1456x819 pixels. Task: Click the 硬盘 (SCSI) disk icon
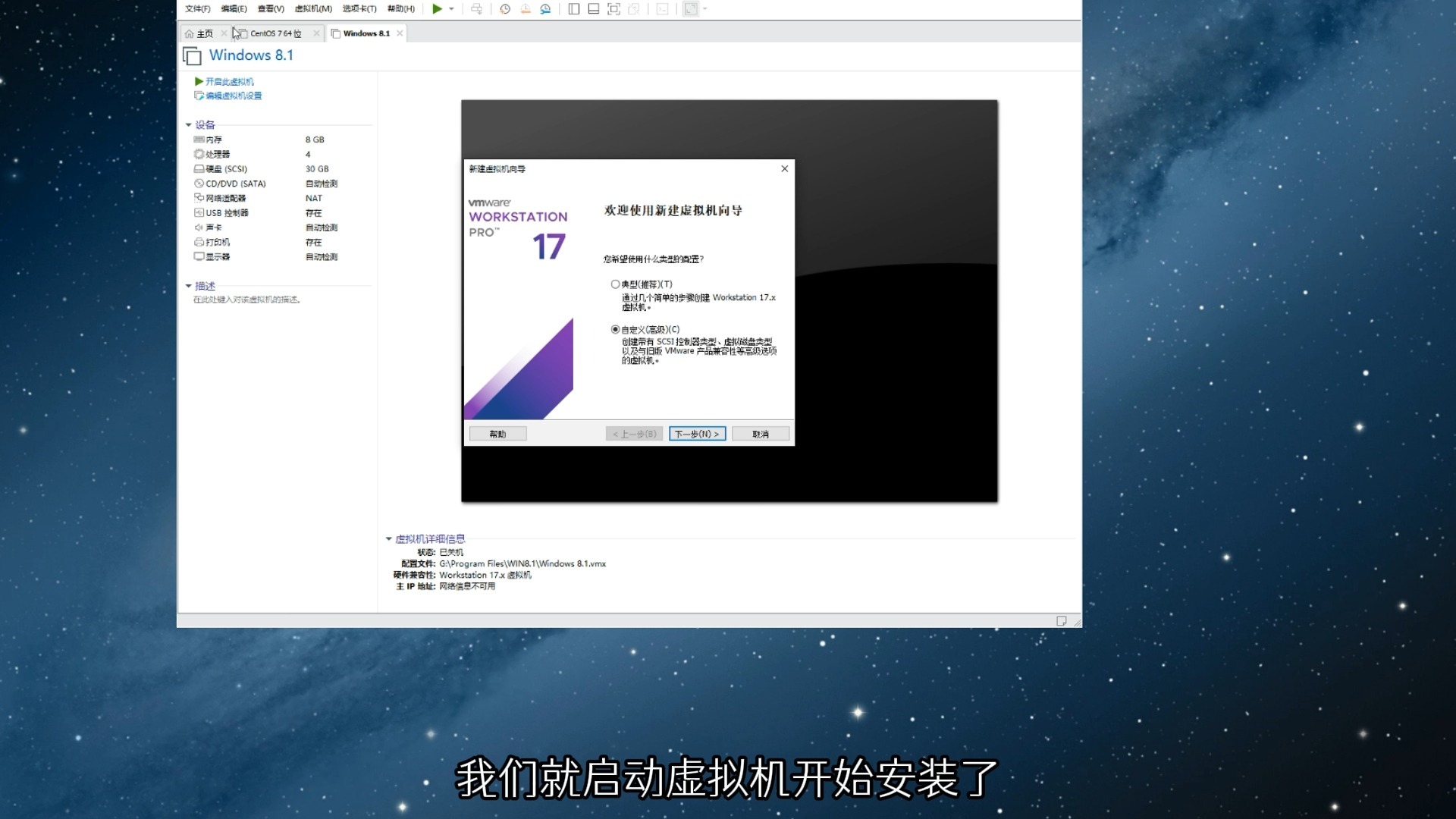click(199, 169)
